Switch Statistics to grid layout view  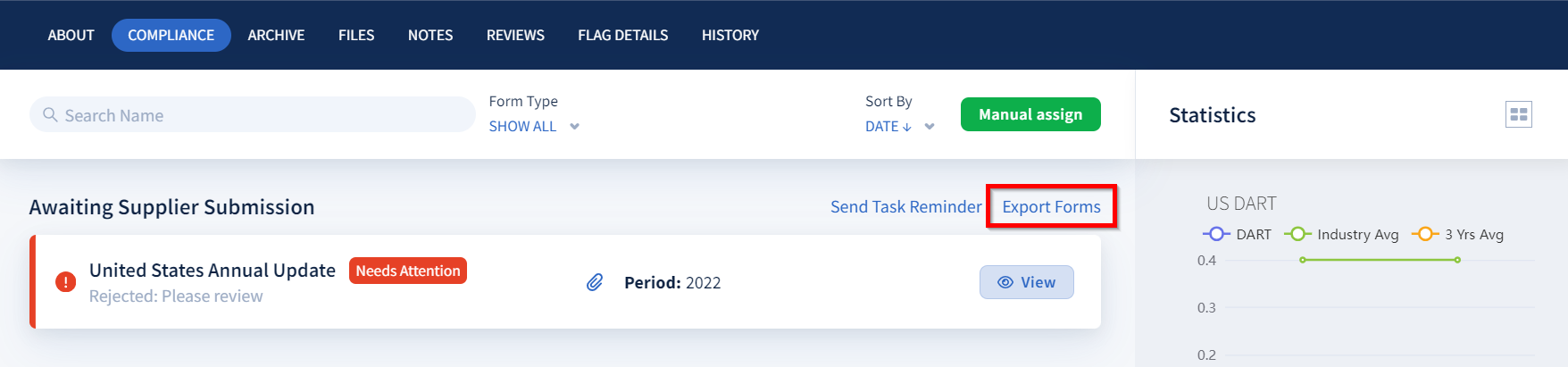click(1518, 114)
